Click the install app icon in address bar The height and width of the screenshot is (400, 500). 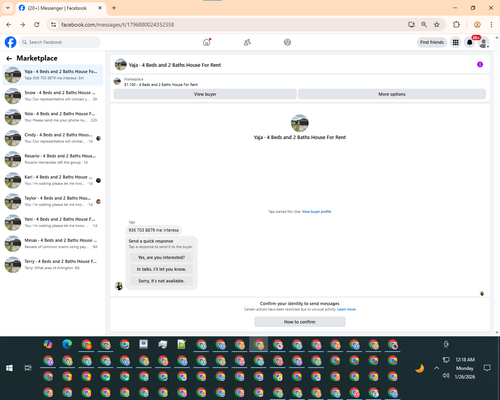click(411, 24)
